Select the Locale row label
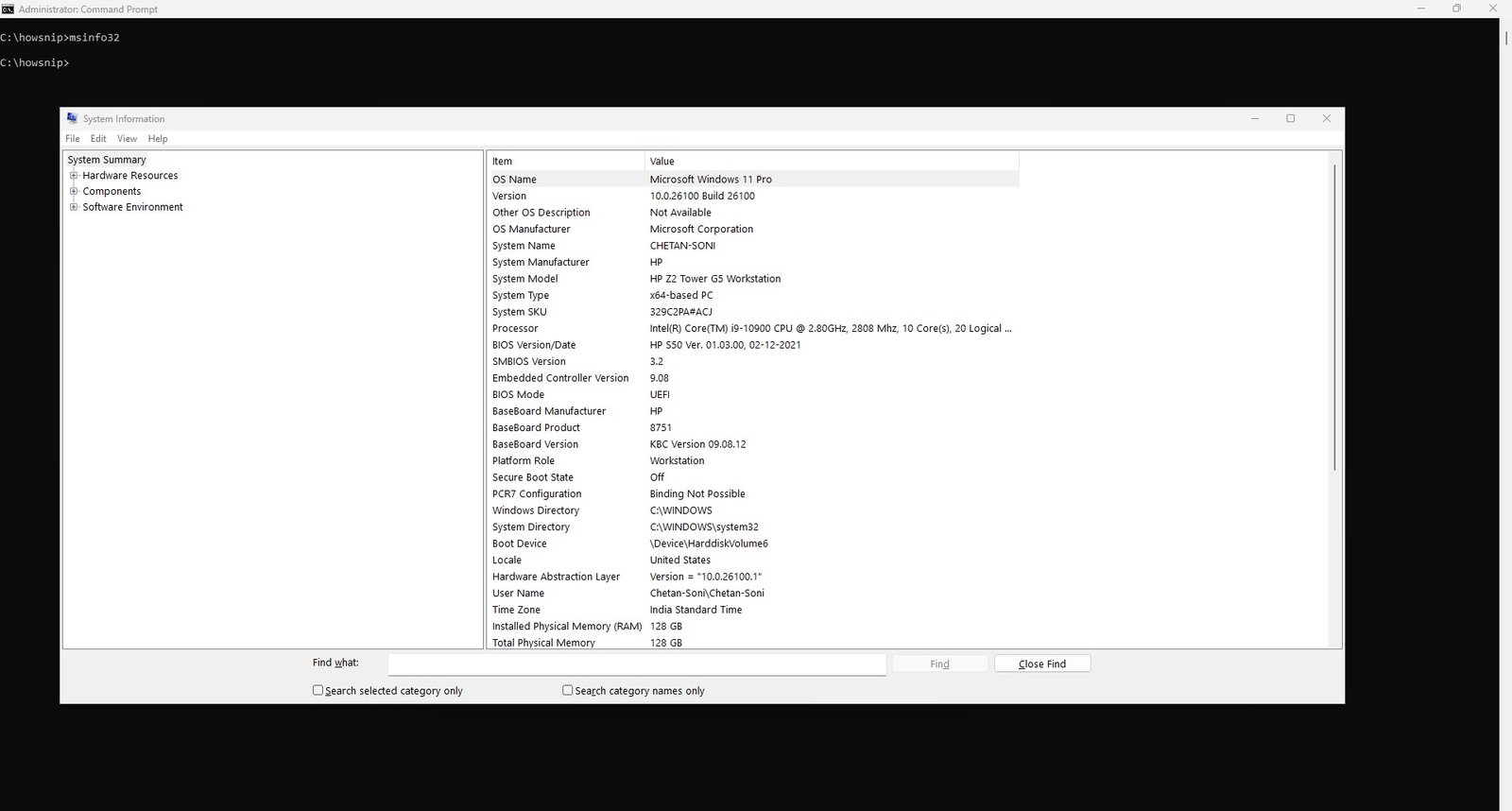 click(x=507, y=560)
